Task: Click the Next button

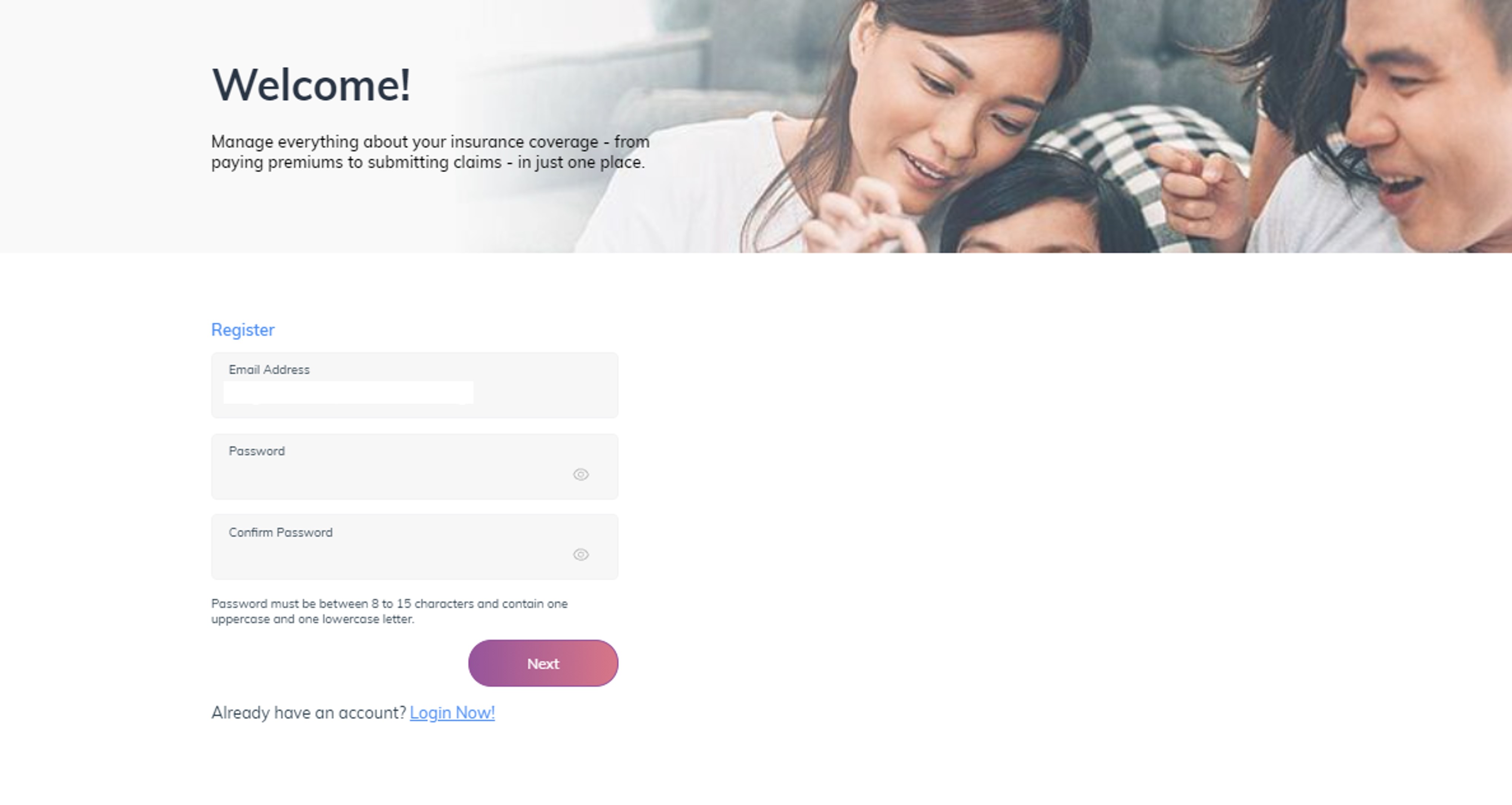Action: click(543, 663)
